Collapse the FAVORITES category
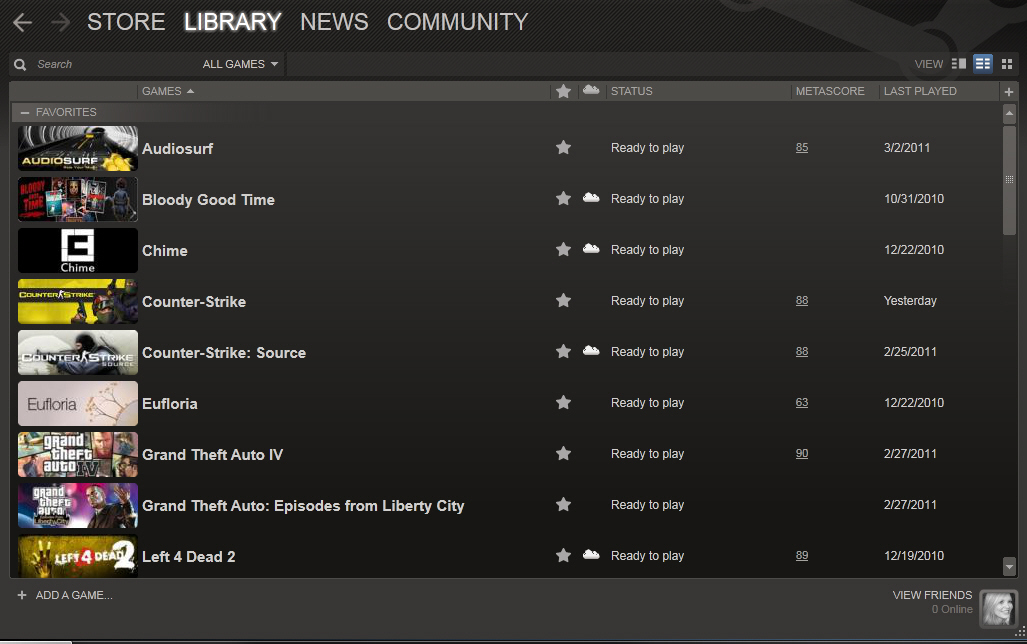 25,113
